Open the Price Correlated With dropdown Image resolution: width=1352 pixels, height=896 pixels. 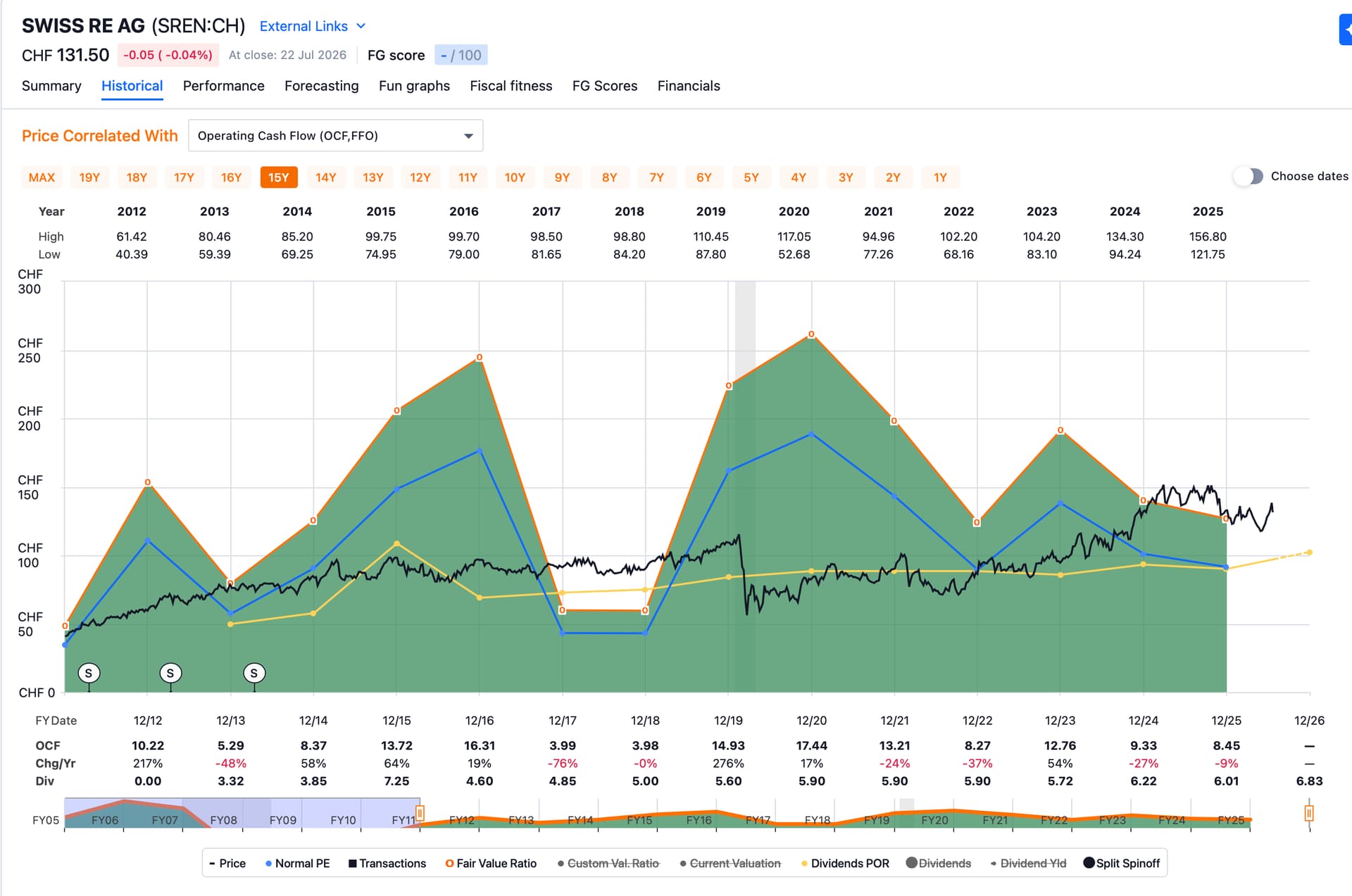point(335,136)
